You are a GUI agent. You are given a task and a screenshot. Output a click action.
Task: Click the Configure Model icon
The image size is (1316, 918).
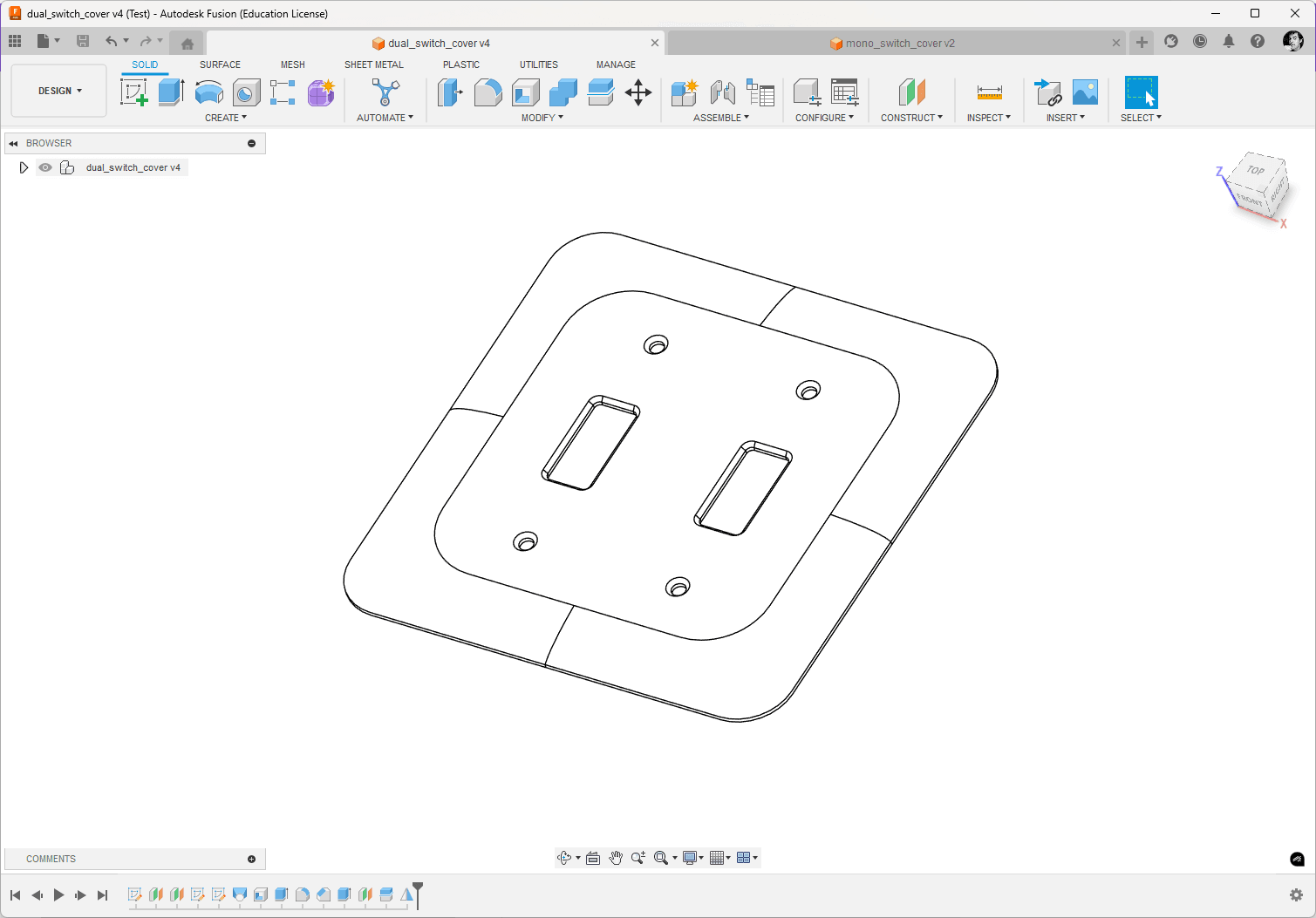pyautogui.click(x=807, y=92)
